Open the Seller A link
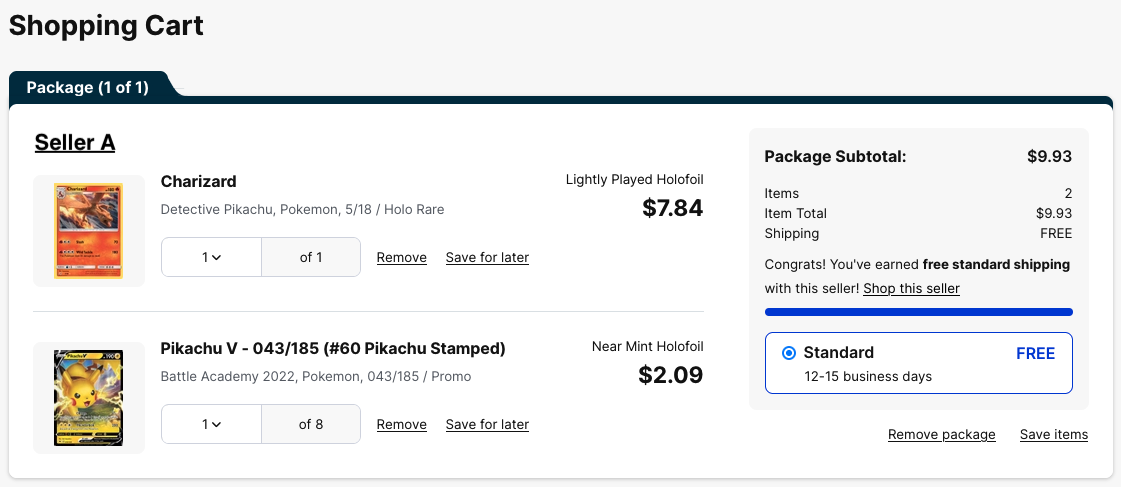This screenshot has height=487, width=1121. point(75,142)
